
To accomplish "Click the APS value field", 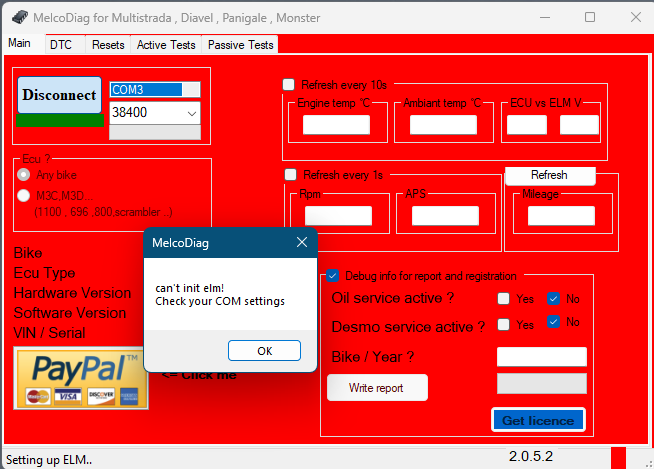I will [x=445, y=216].
